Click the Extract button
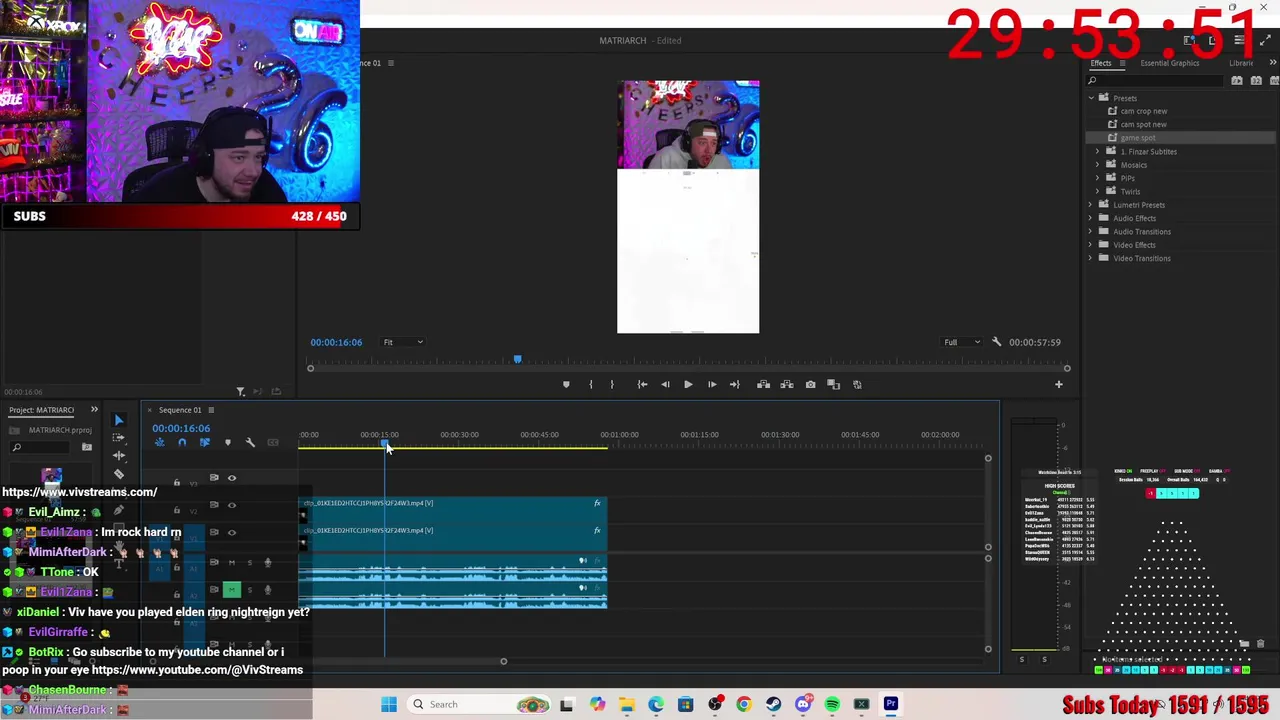This screenshot has width=1280, height=720. coord(787,384)
